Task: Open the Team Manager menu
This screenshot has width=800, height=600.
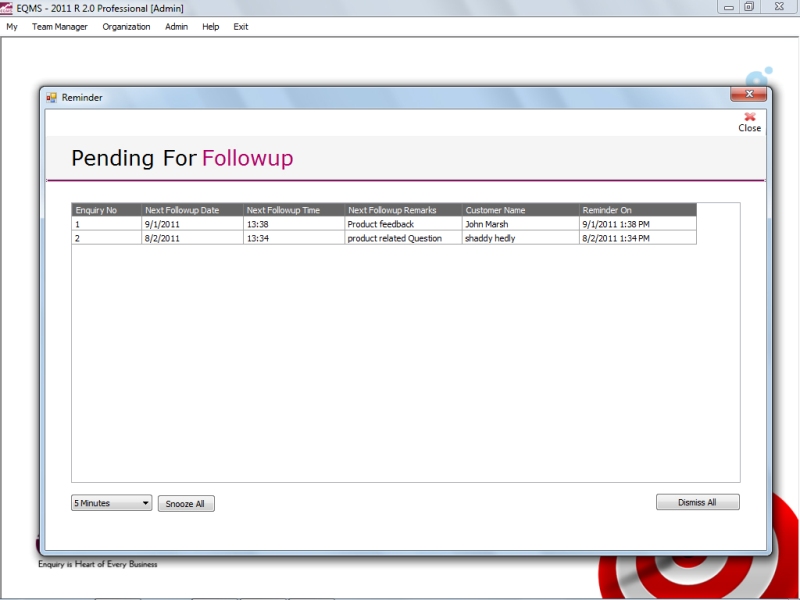Action: tap(59, 27)
